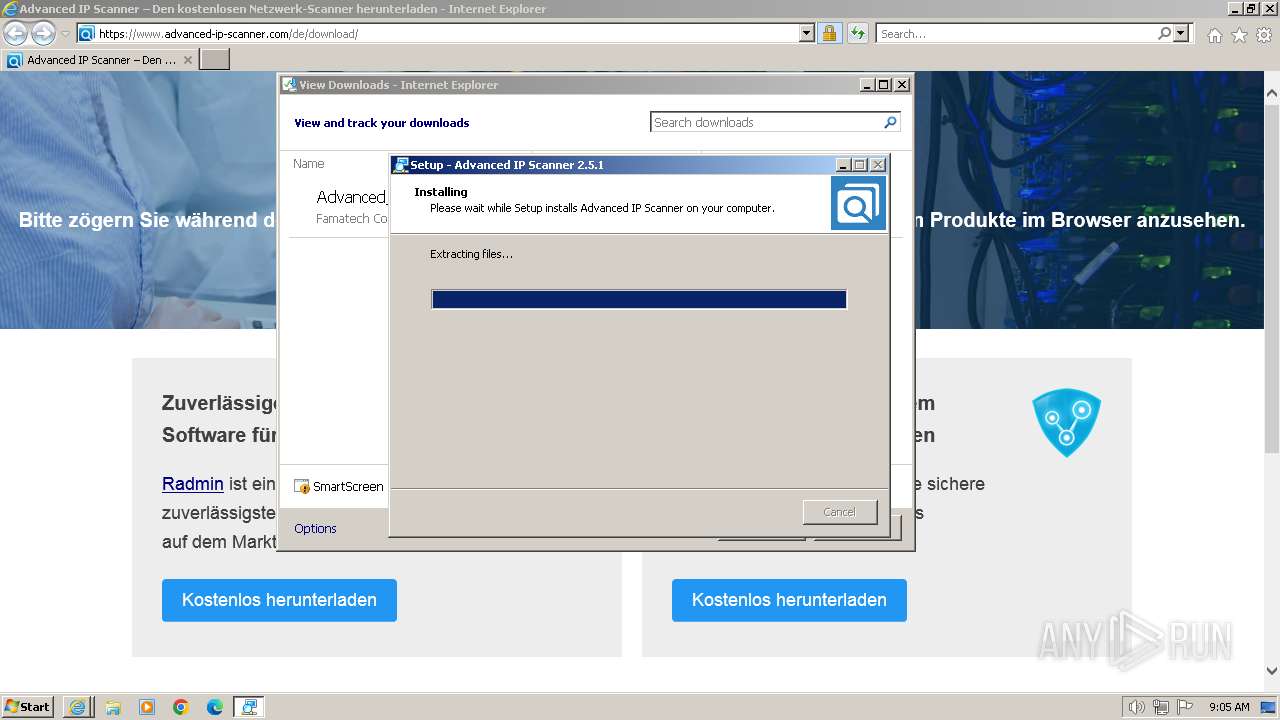Click the page scrollbar down arrow

click(1272, 672)
